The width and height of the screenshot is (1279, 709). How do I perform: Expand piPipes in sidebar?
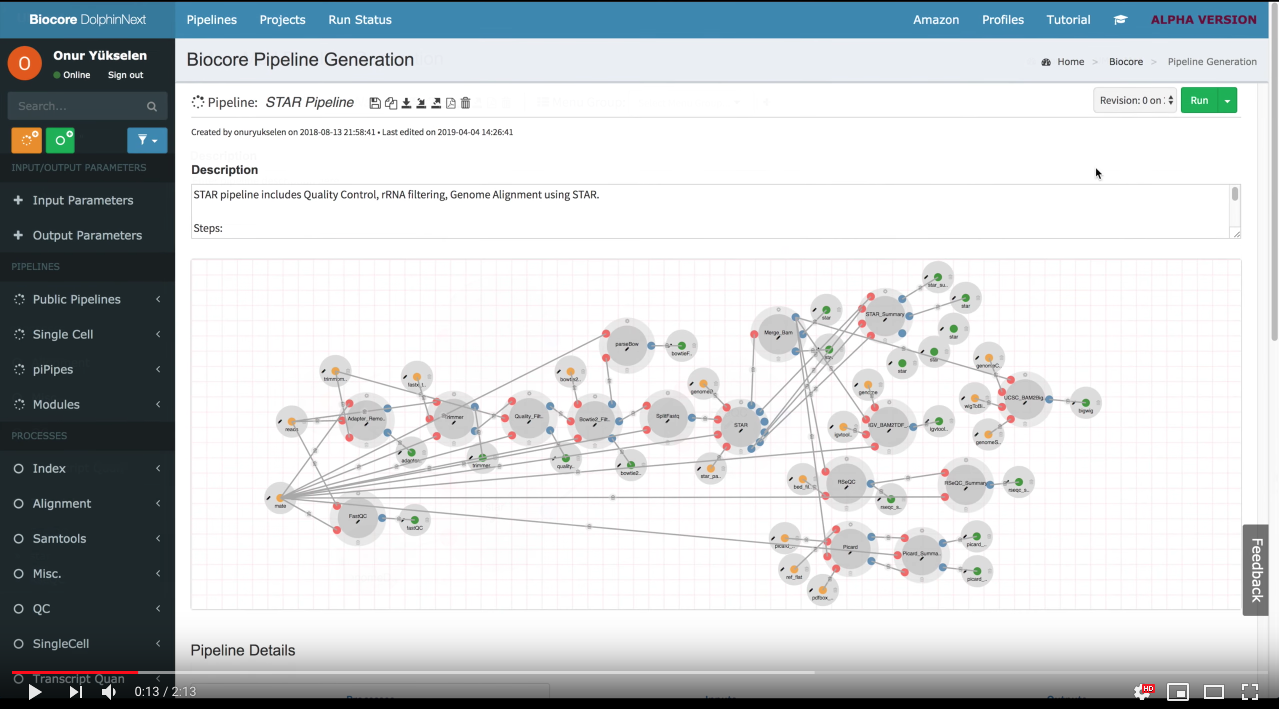click(x=87, y=369)
